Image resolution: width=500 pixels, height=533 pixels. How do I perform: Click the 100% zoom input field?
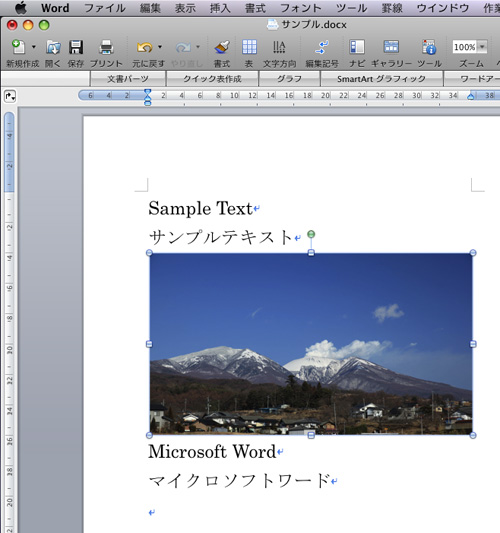click(x=465, y=47)
